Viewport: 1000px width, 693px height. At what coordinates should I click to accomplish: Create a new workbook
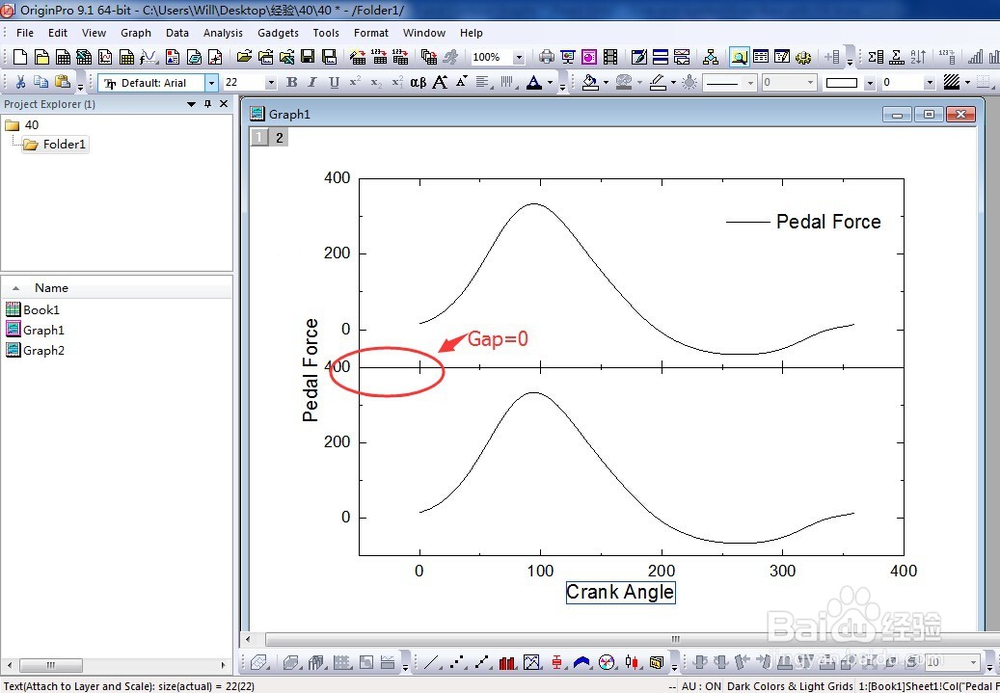point(63,57)
